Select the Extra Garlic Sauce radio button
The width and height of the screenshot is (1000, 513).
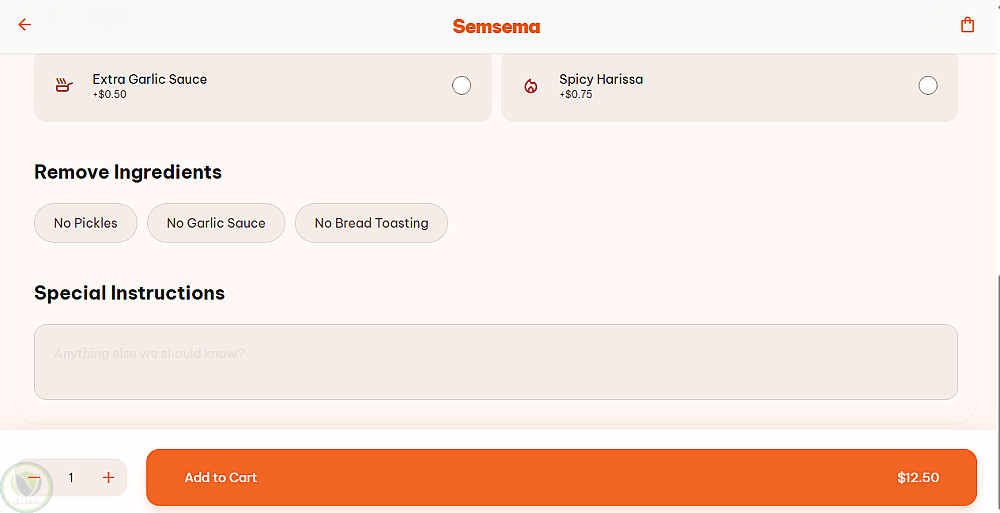(461, 86)
